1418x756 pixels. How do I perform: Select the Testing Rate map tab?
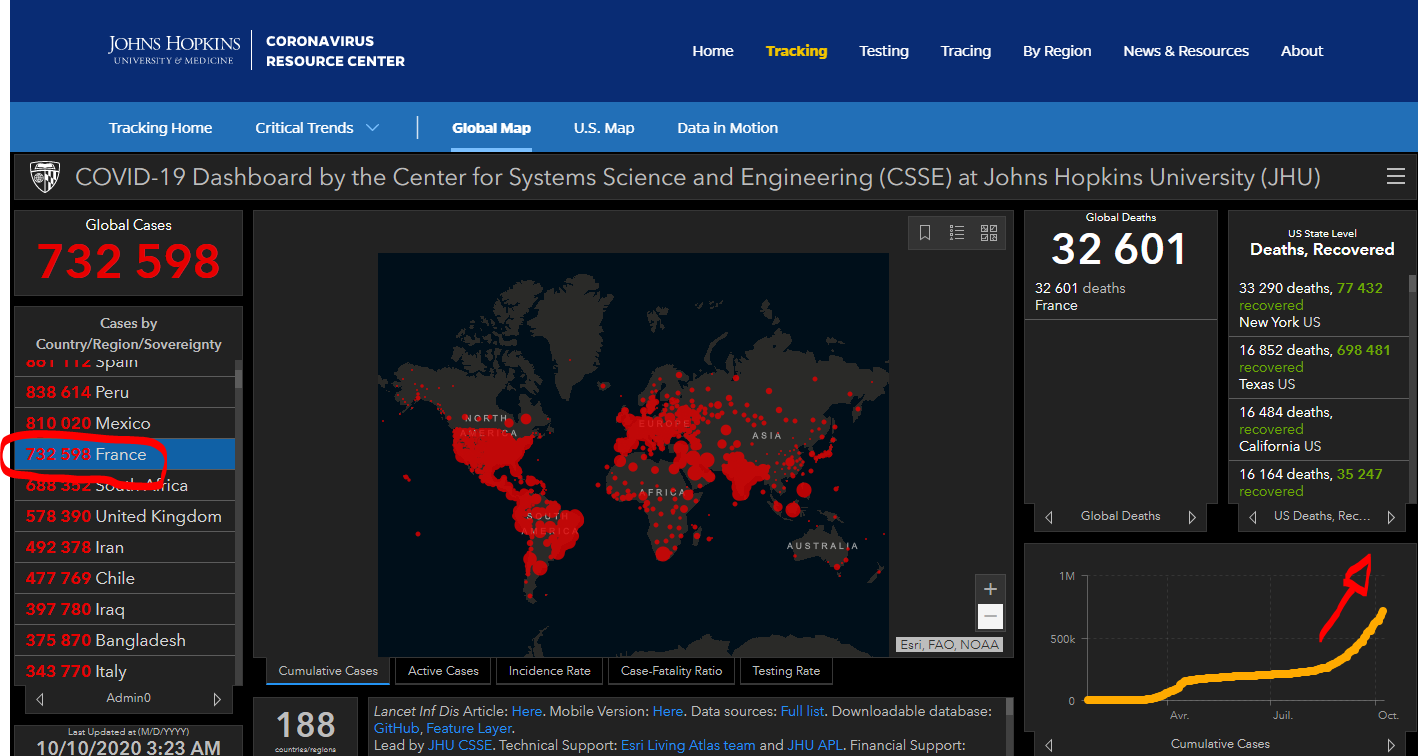coord(786,671)
